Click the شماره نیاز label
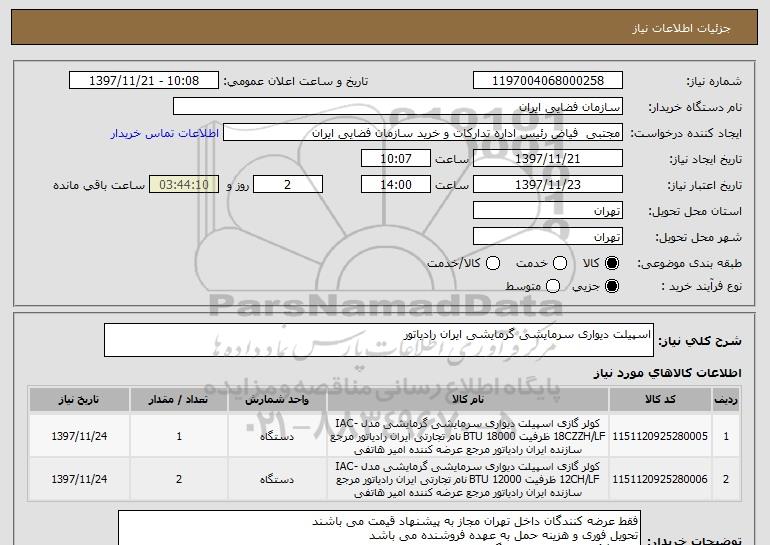770x545 pixels. (x=714, y=81)
